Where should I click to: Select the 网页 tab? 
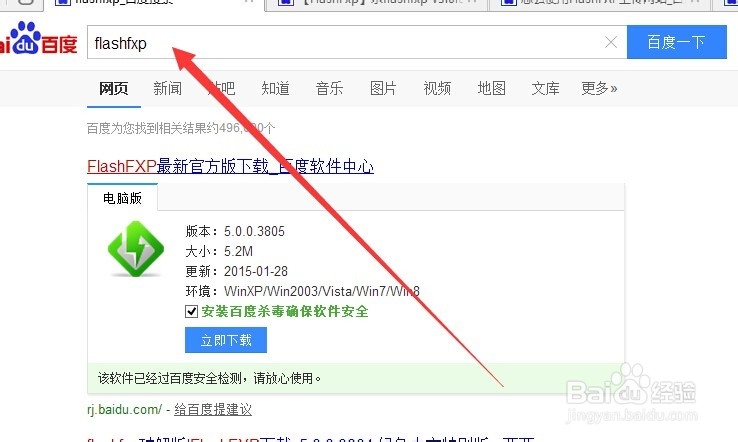[113, 88]
